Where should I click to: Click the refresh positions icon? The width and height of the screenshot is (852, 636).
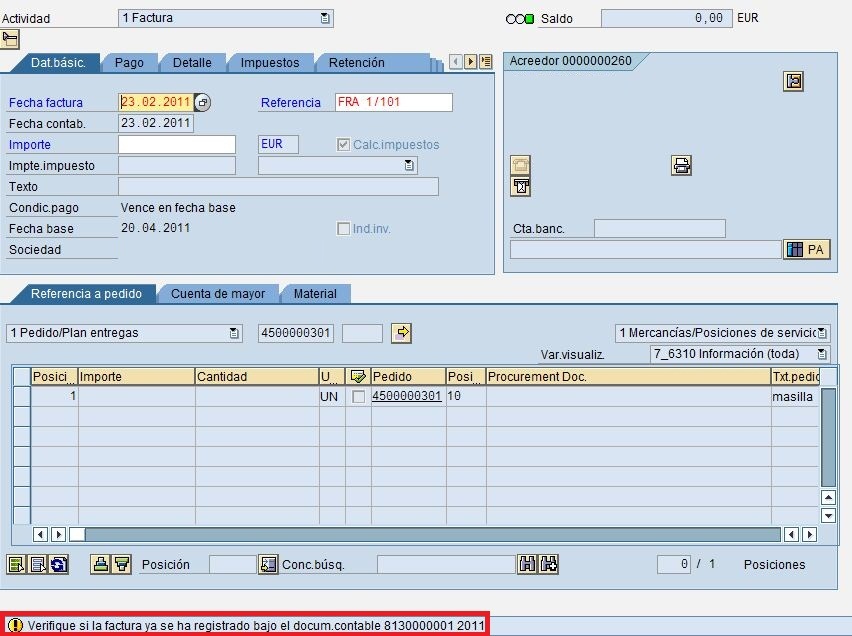tap(59, 564)
